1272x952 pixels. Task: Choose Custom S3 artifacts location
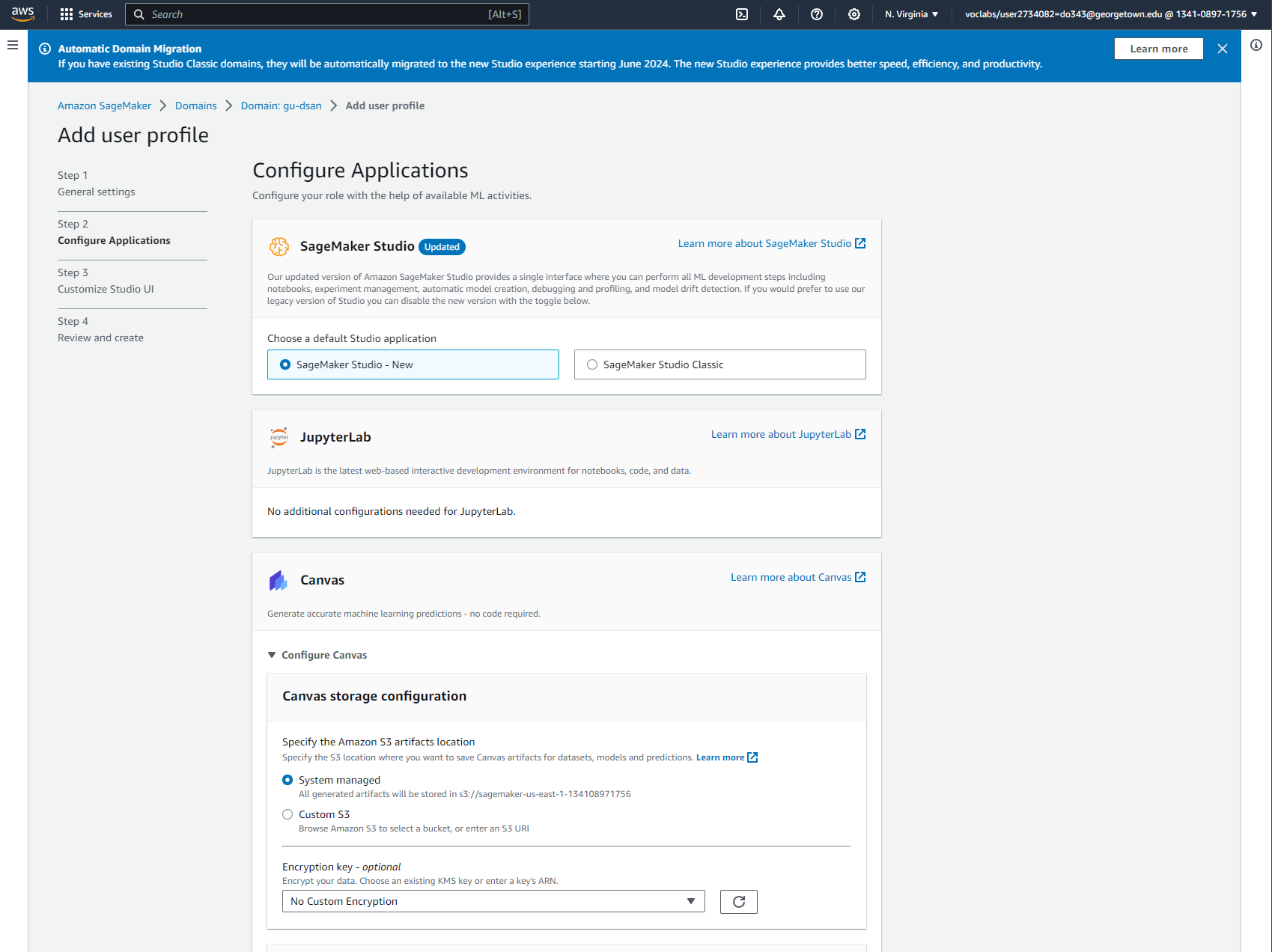click(x=287, y=814)
